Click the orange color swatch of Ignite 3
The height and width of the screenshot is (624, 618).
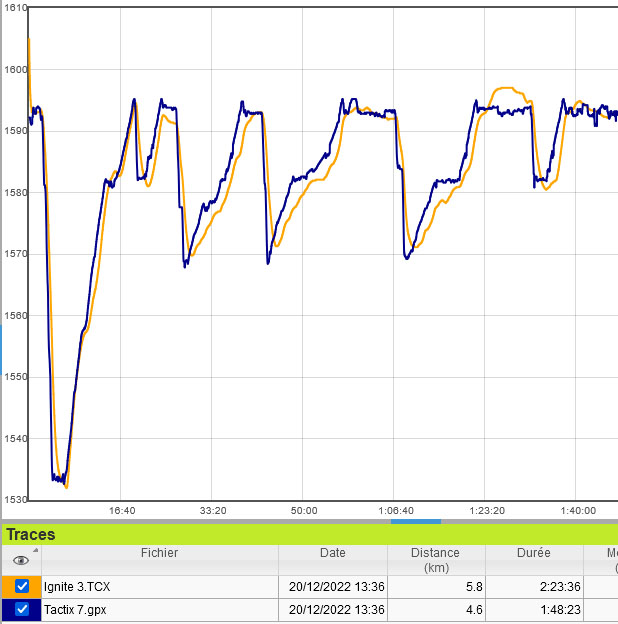point(7,586)
